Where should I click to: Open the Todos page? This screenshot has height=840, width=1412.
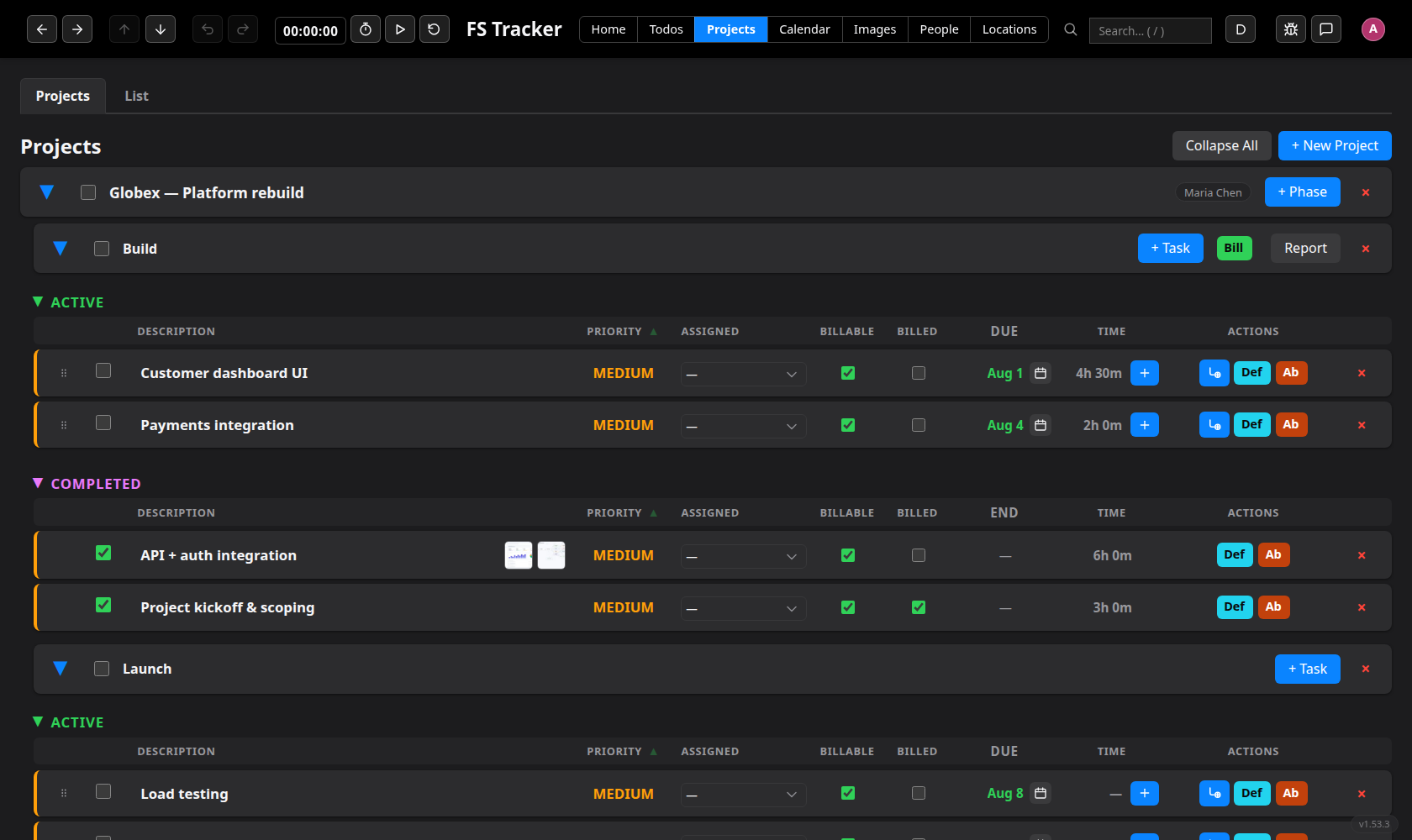click(x=666, y=29)
